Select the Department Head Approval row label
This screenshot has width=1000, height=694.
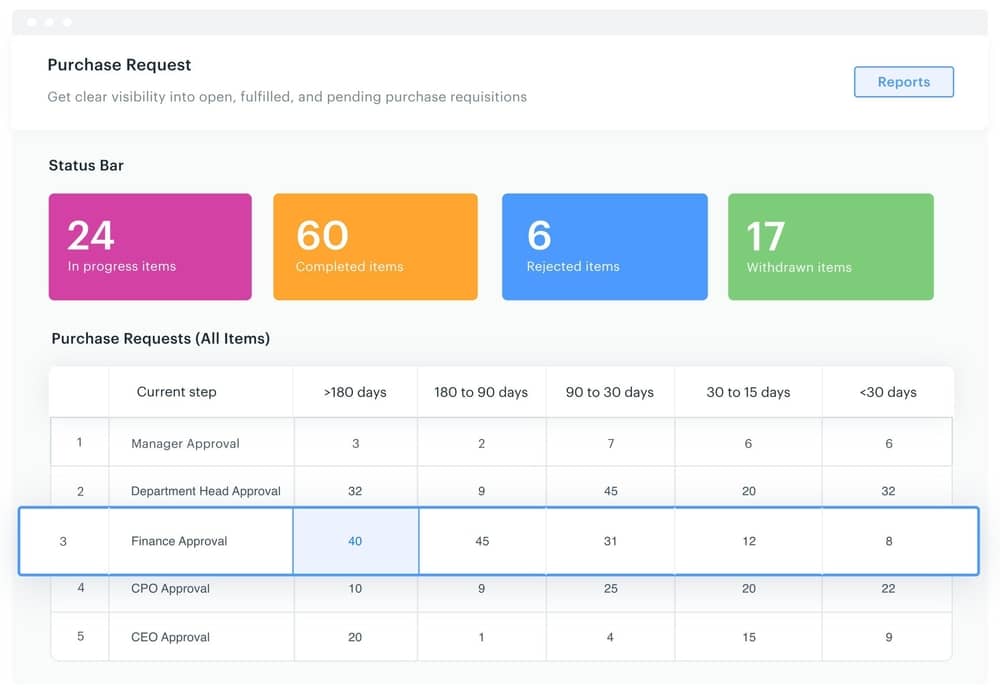click(205, 491)
